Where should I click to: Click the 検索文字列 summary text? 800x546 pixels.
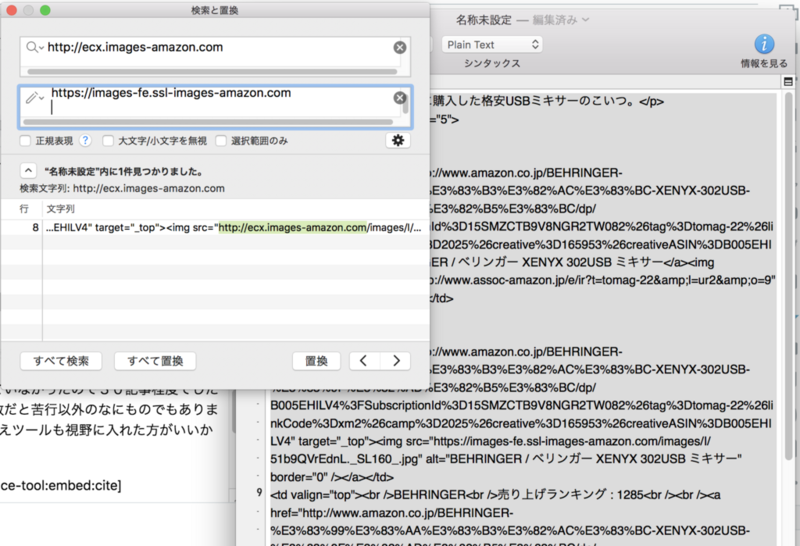[x=122, y=188]
